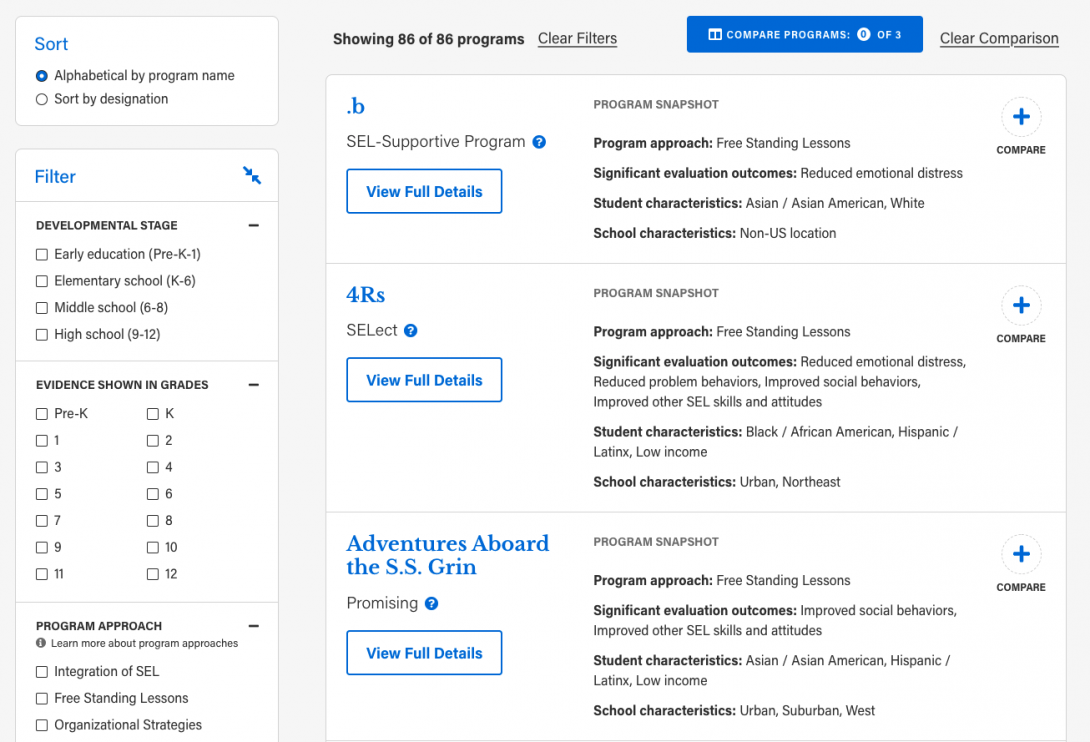Add 4Rs to comparison with plus icon

(1020, 305)
